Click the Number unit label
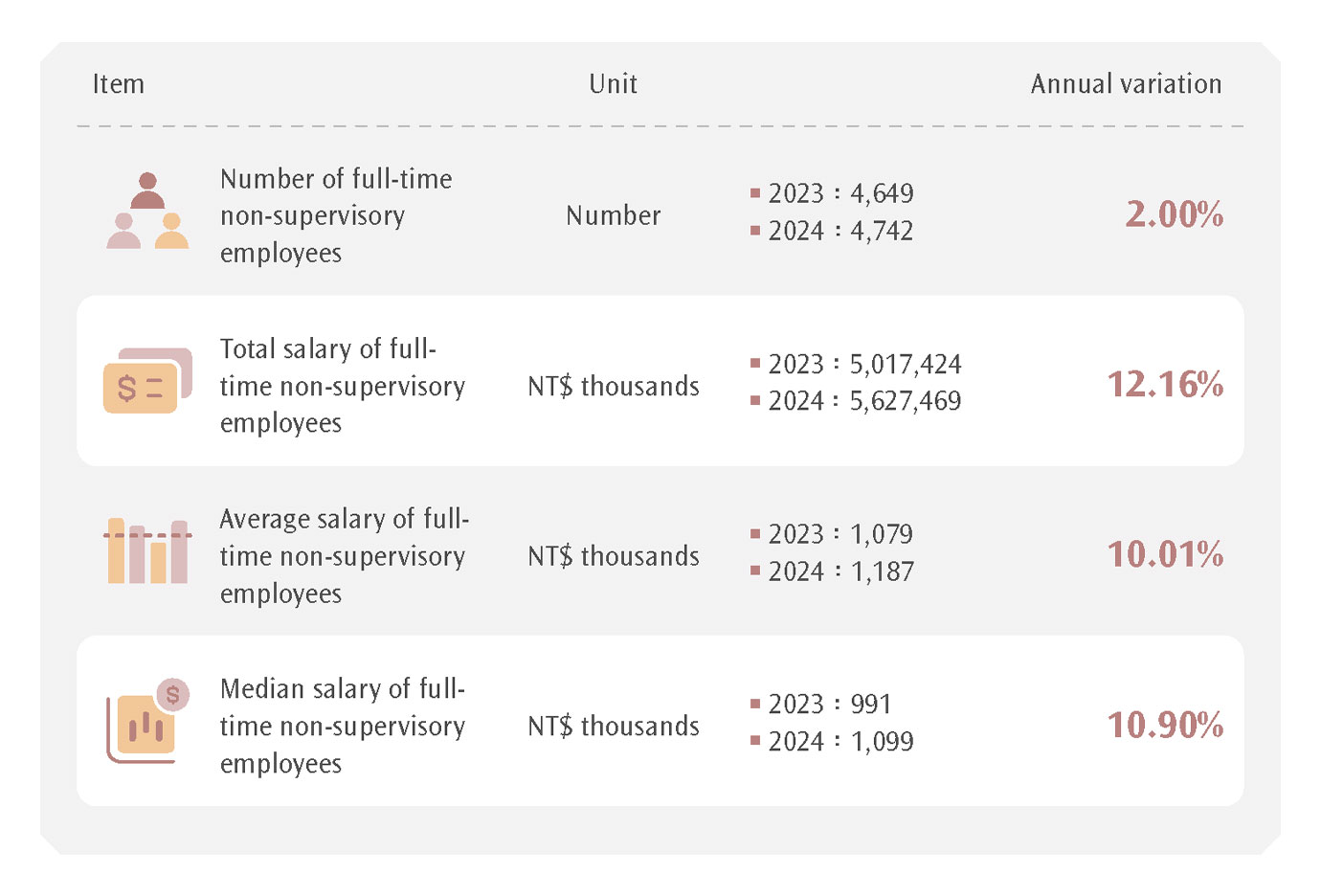The image size is (1321, 896). coord(613,215)
